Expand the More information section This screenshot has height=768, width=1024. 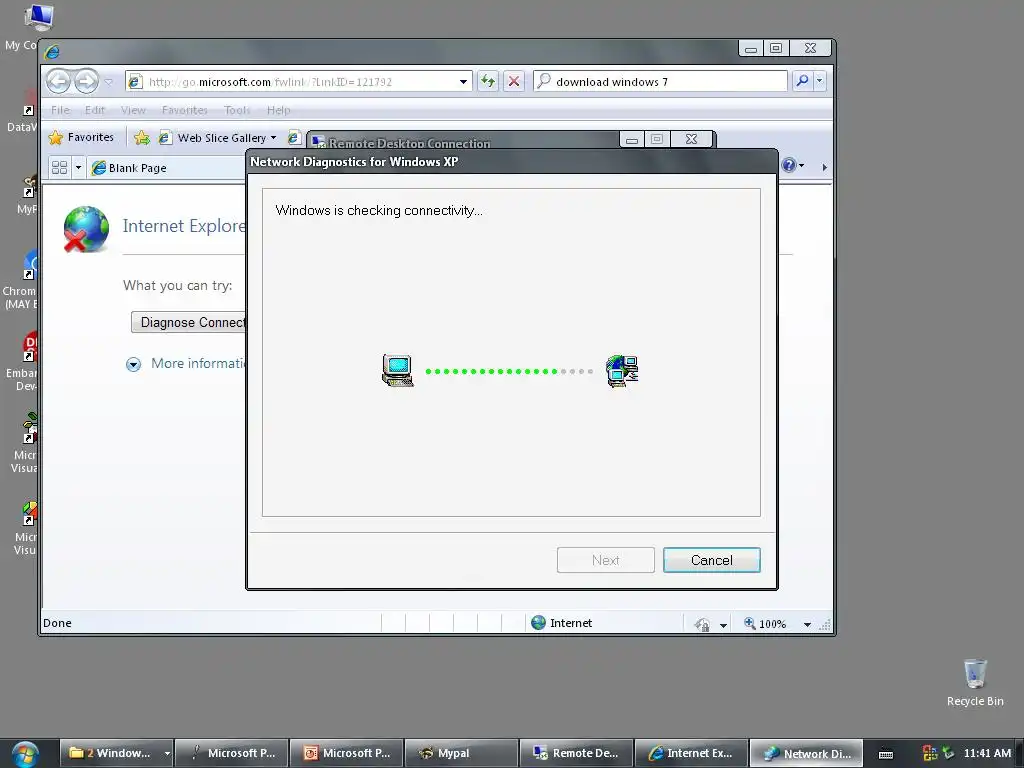(x=186, y=364)
